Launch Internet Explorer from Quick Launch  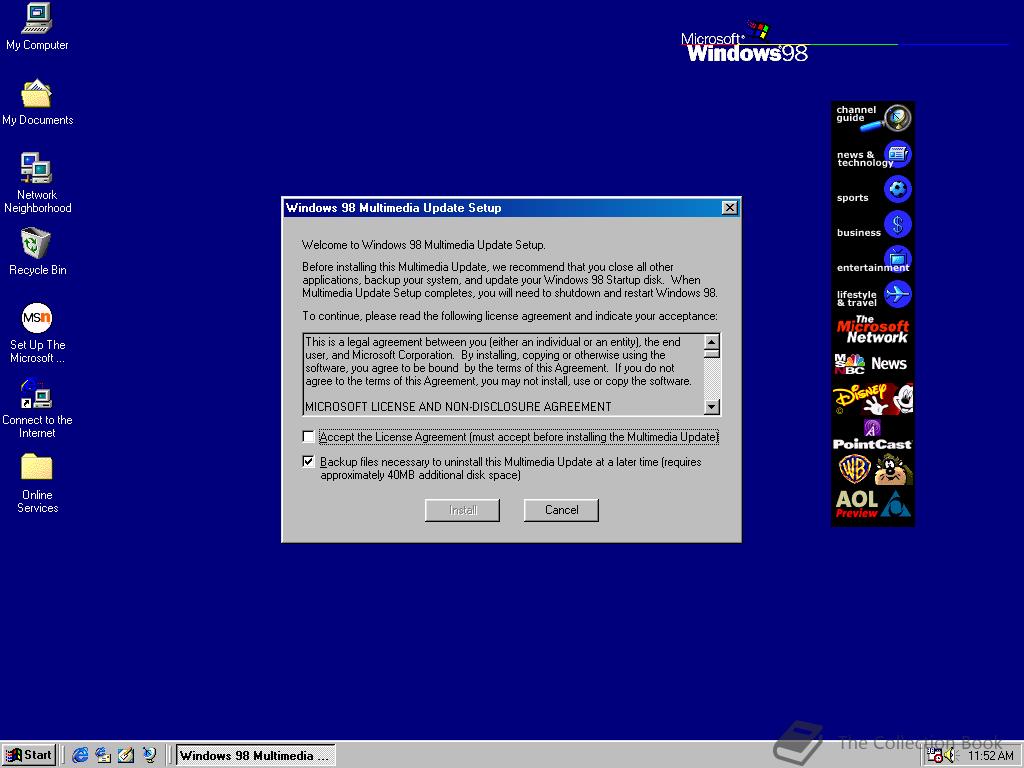click(80, 755)
